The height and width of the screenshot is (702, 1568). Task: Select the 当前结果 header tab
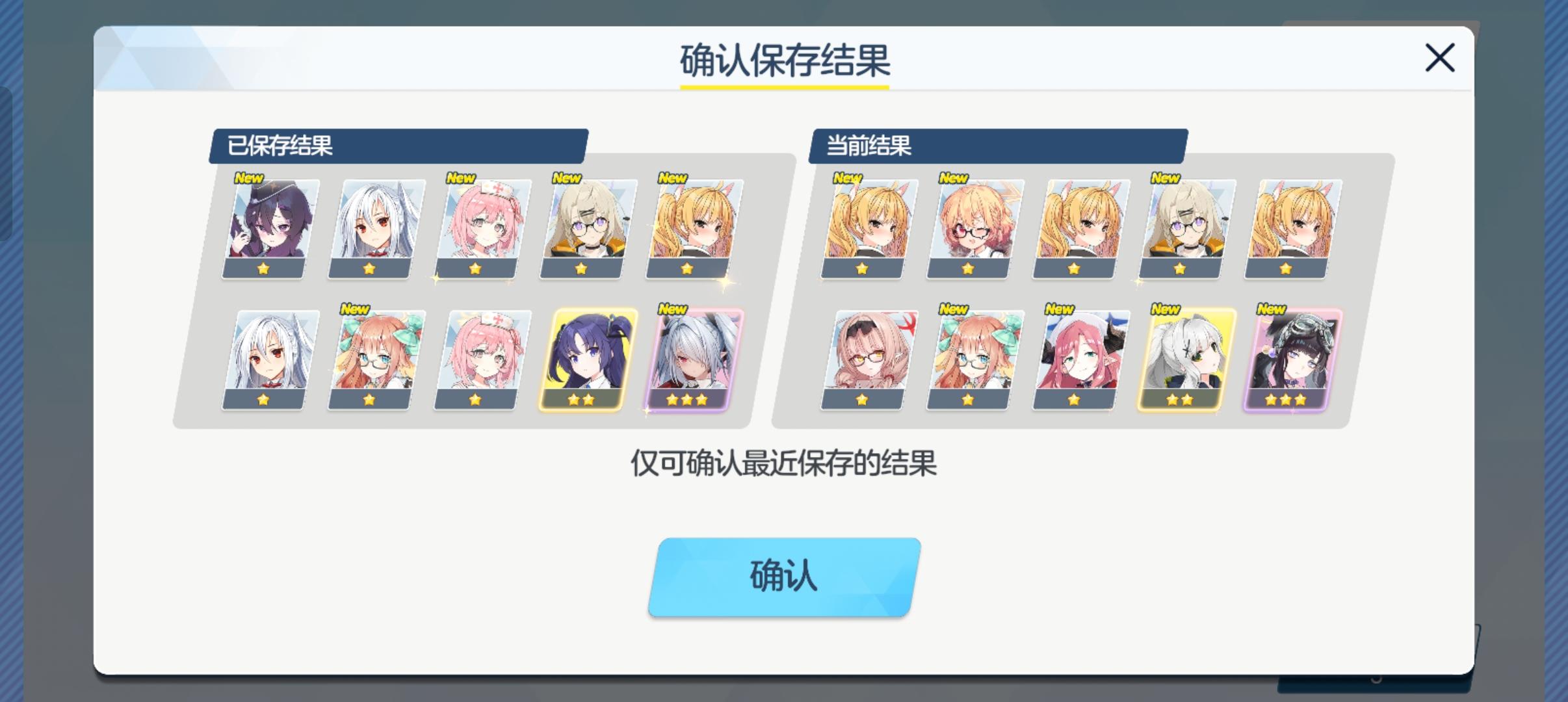coord(998,146)
